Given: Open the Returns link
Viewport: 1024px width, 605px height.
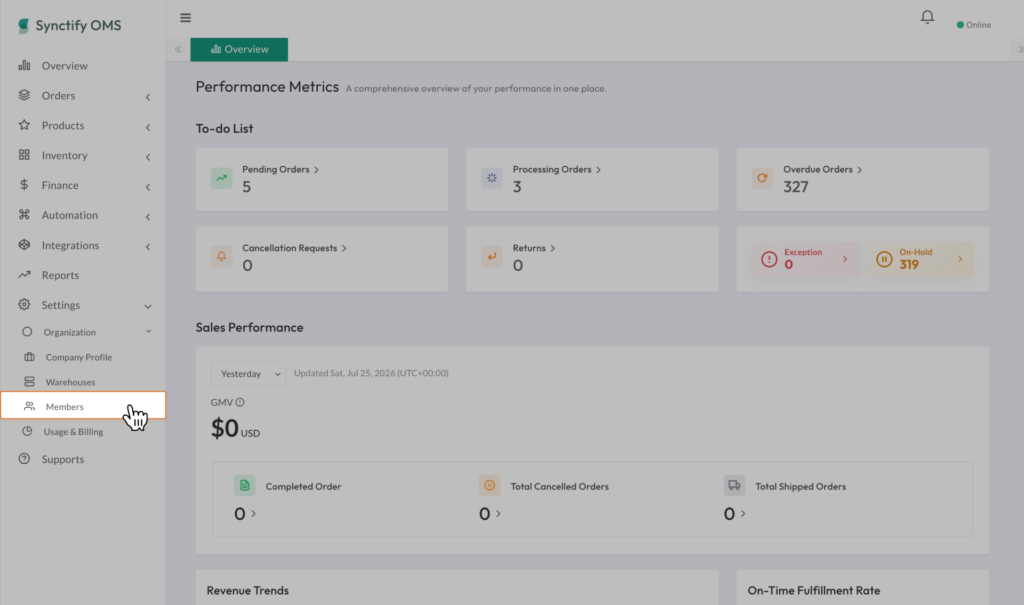Looking at the screenshot, I should tap(534, 248).
